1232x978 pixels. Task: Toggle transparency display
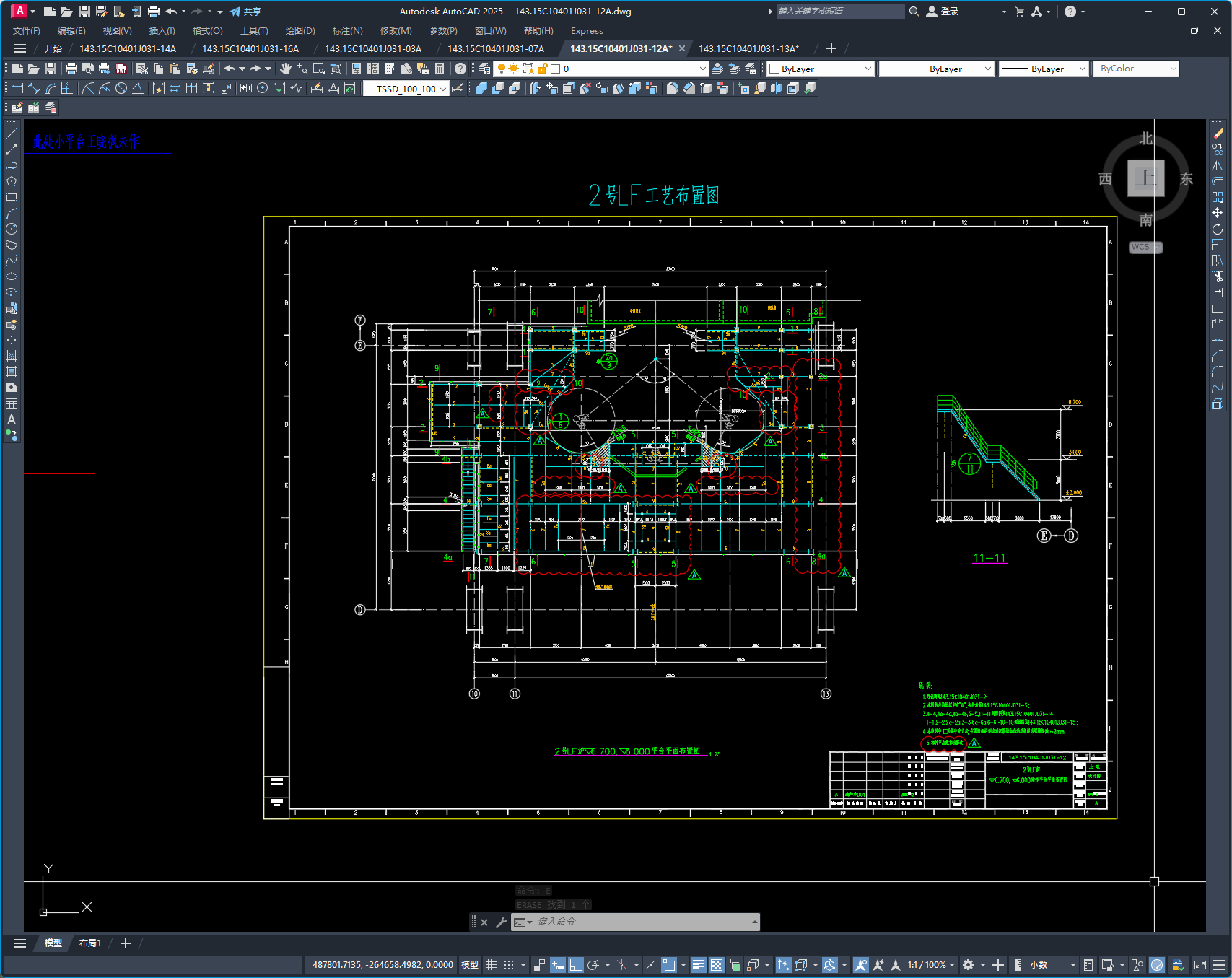[x=717, y=965]
